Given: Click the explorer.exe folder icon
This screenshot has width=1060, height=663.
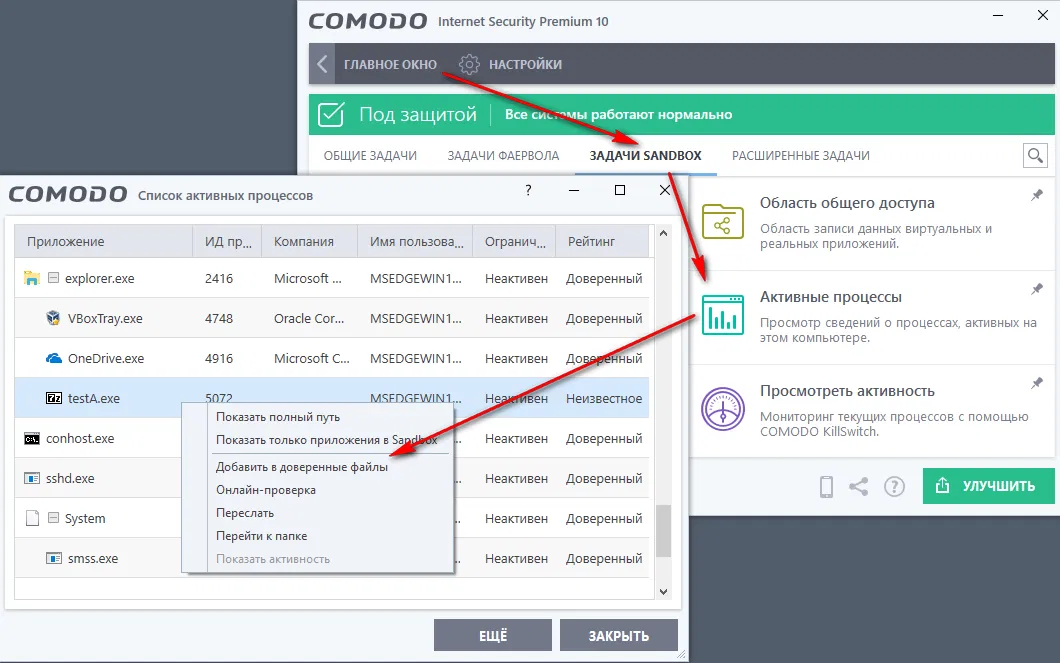Looking at the screenshot, I should point(31,278).
